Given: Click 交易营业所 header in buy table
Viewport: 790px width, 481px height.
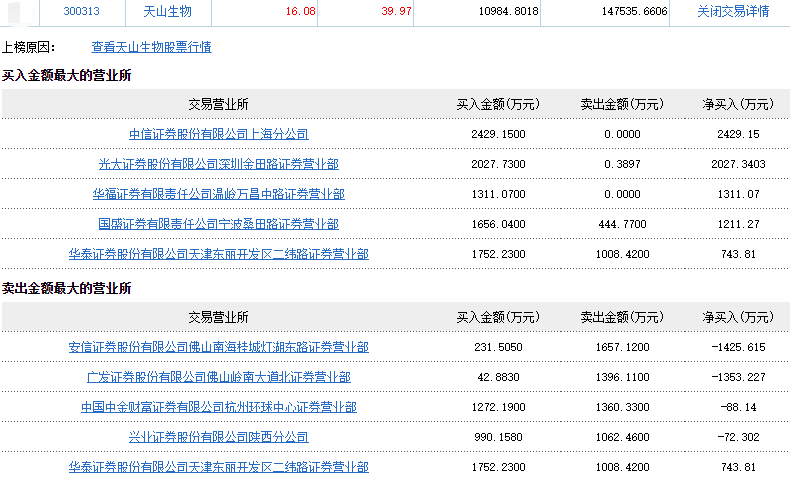Looking at the screenshot, I should click(219, 104).
